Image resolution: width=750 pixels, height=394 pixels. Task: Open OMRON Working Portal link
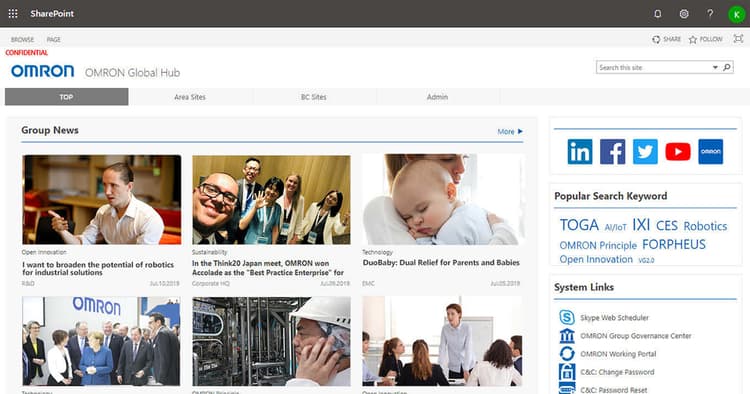[618, 354]
